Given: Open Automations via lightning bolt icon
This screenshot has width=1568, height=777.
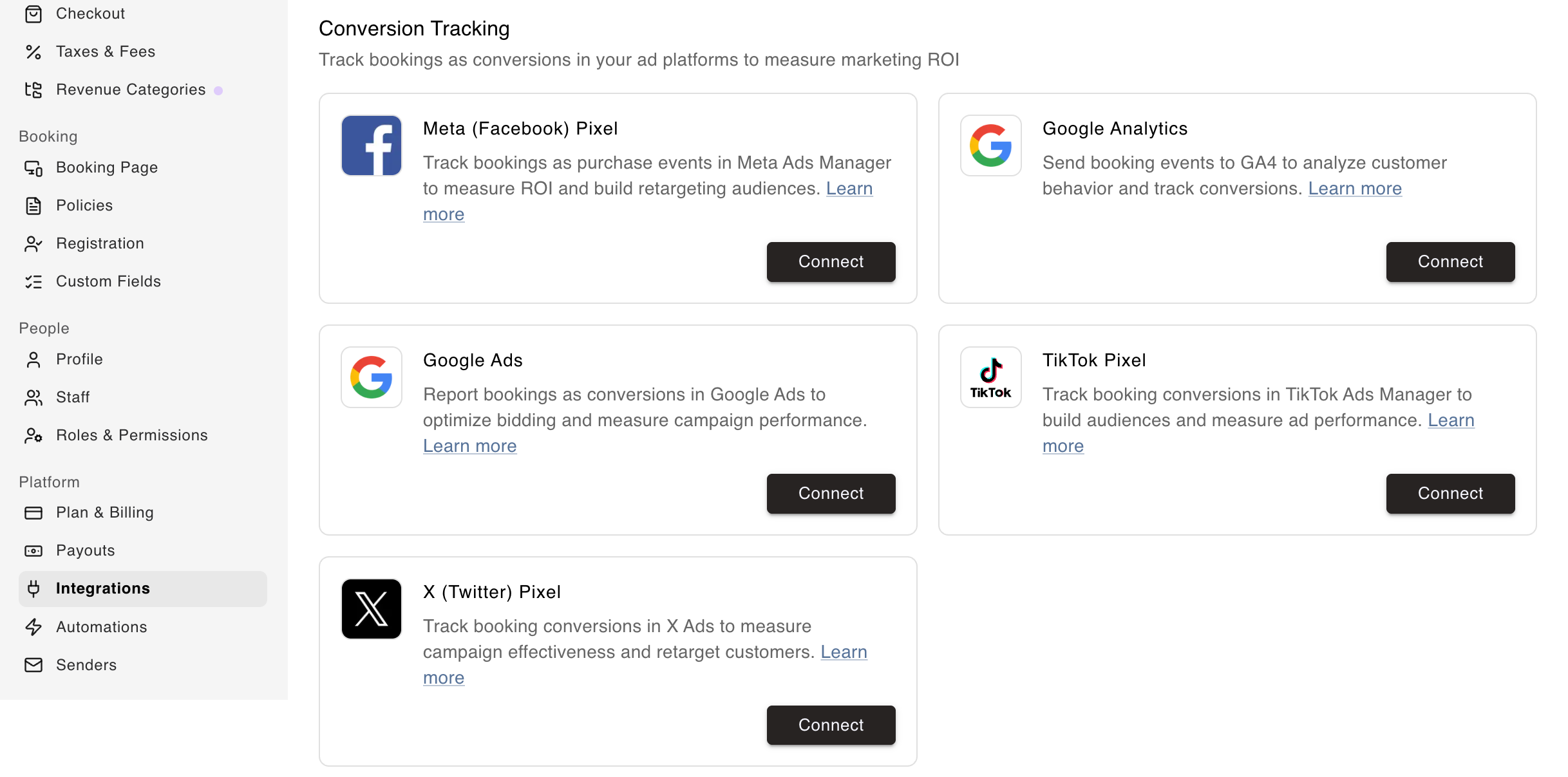Looking at the screenshot, I should pos(33,627).
